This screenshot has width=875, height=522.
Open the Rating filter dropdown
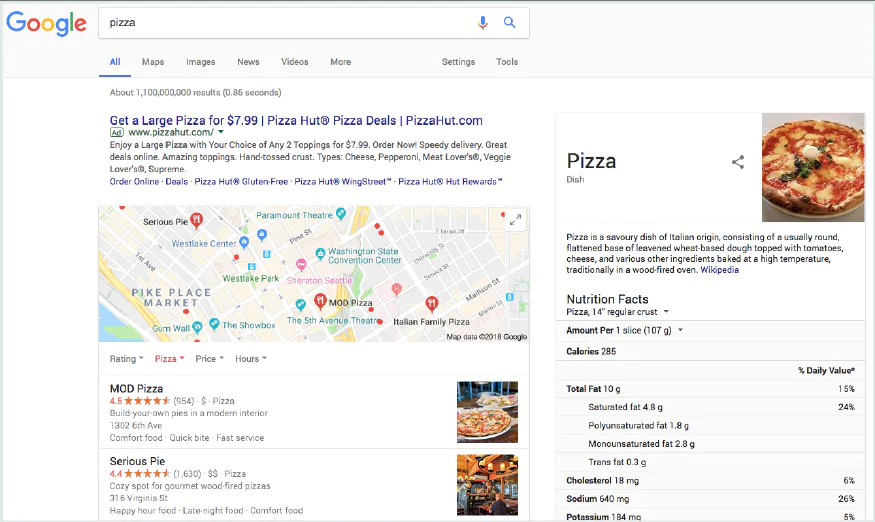click(127, 358)
